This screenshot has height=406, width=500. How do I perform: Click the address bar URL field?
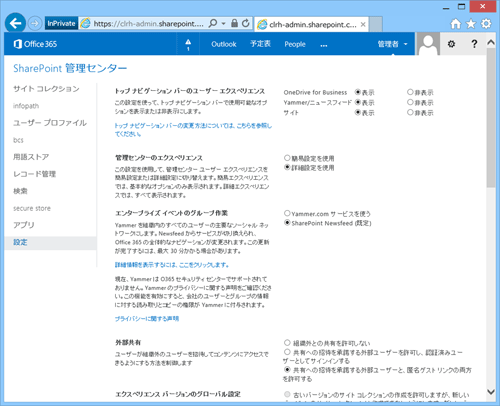click(148, 24)
